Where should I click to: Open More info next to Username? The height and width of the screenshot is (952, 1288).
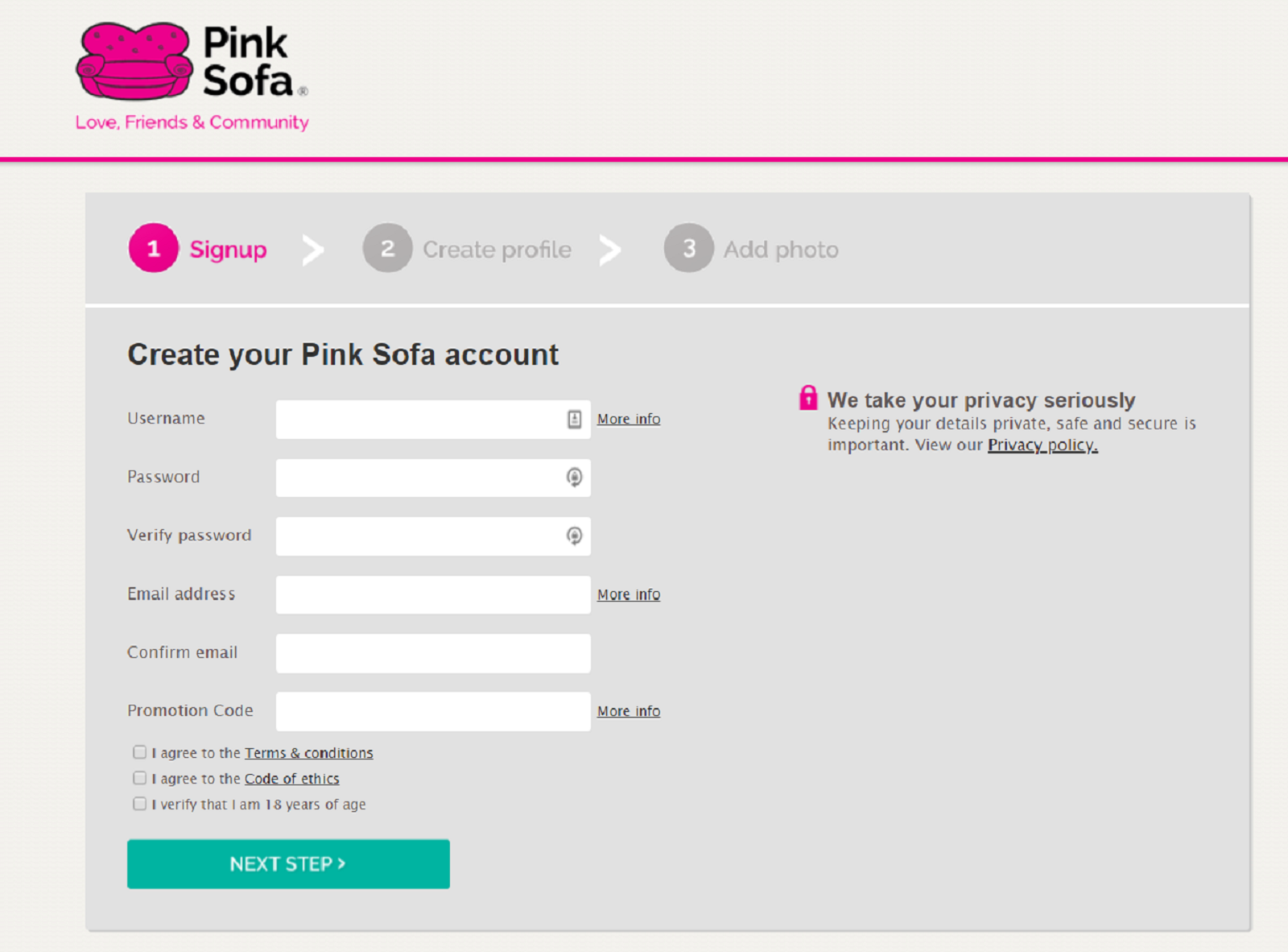pyautogui.click(x=628, y=419)
